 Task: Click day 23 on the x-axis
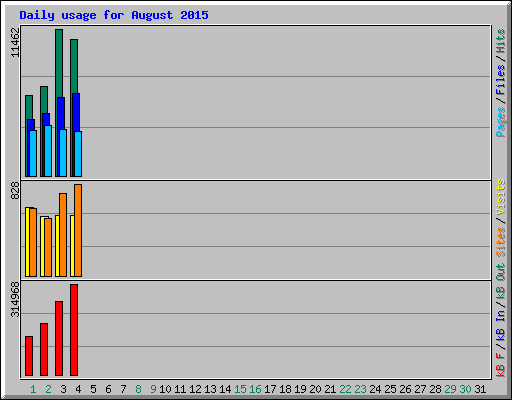[360, 389]
